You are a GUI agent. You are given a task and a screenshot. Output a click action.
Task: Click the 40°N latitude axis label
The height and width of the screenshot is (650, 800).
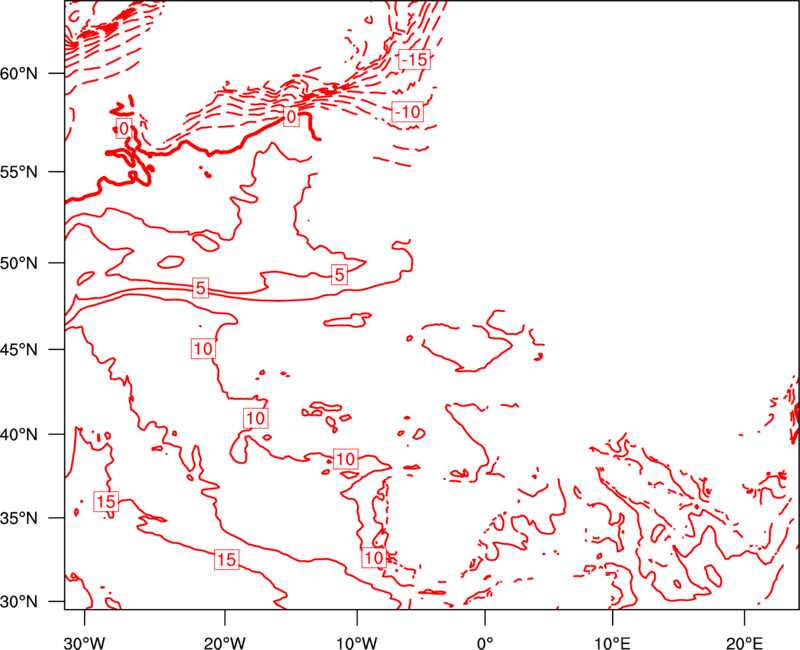coord(19,435)
